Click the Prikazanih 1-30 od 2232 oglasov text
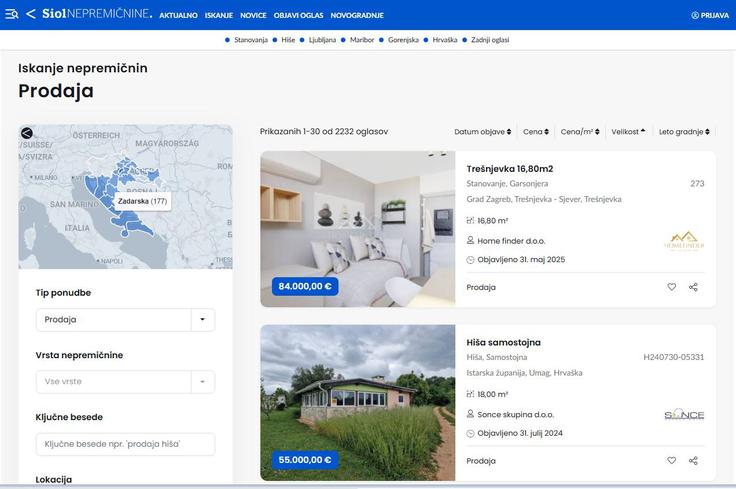Viewport: 736px width, 489px height. pos(324,132)
